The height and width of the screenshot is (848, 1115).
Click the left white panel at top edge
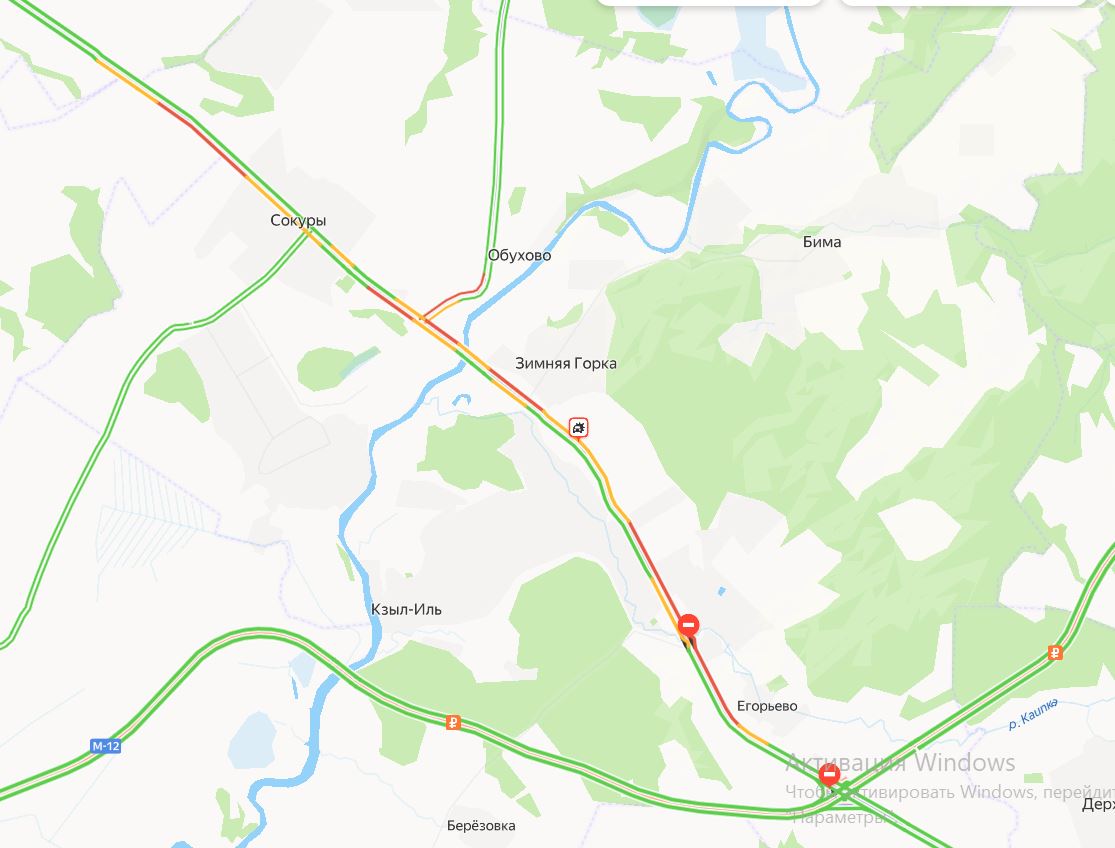click(709, 3)
